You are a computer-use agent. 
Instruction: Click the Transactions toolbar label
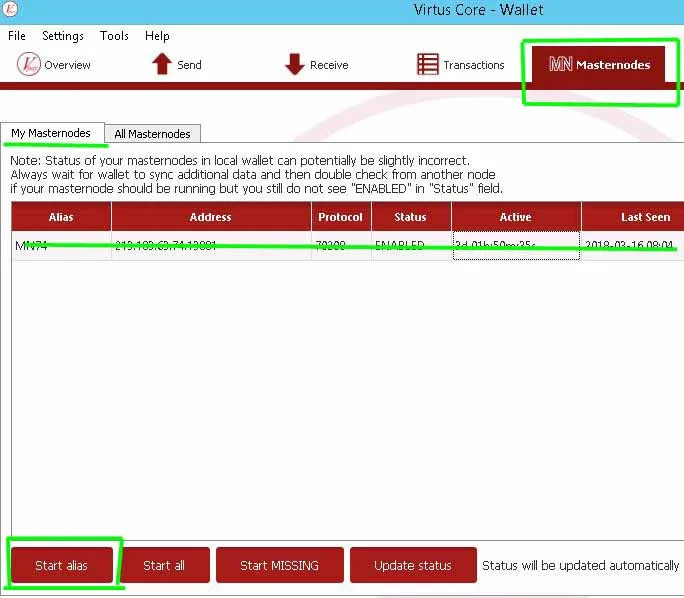474,65
